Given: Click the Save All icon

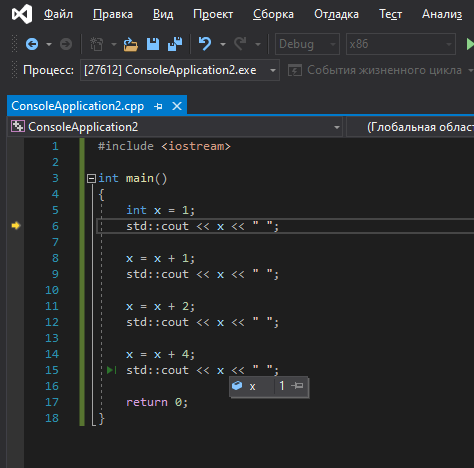Looking at the screenshot, I should tap(175, 44).
